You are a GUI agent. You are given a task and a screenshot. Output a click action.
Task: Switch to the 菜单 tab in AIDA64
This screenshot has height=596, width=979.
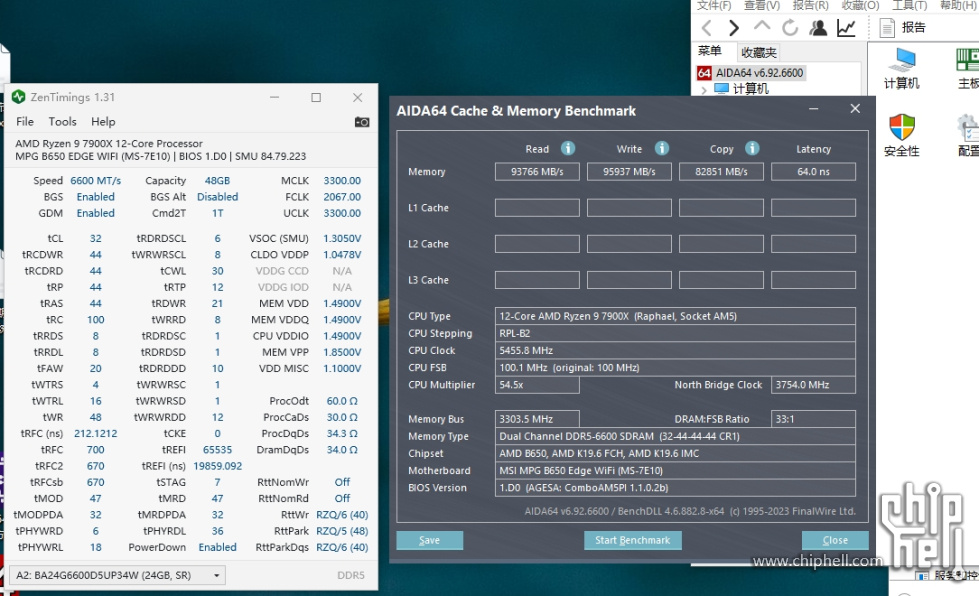point(710,51)
